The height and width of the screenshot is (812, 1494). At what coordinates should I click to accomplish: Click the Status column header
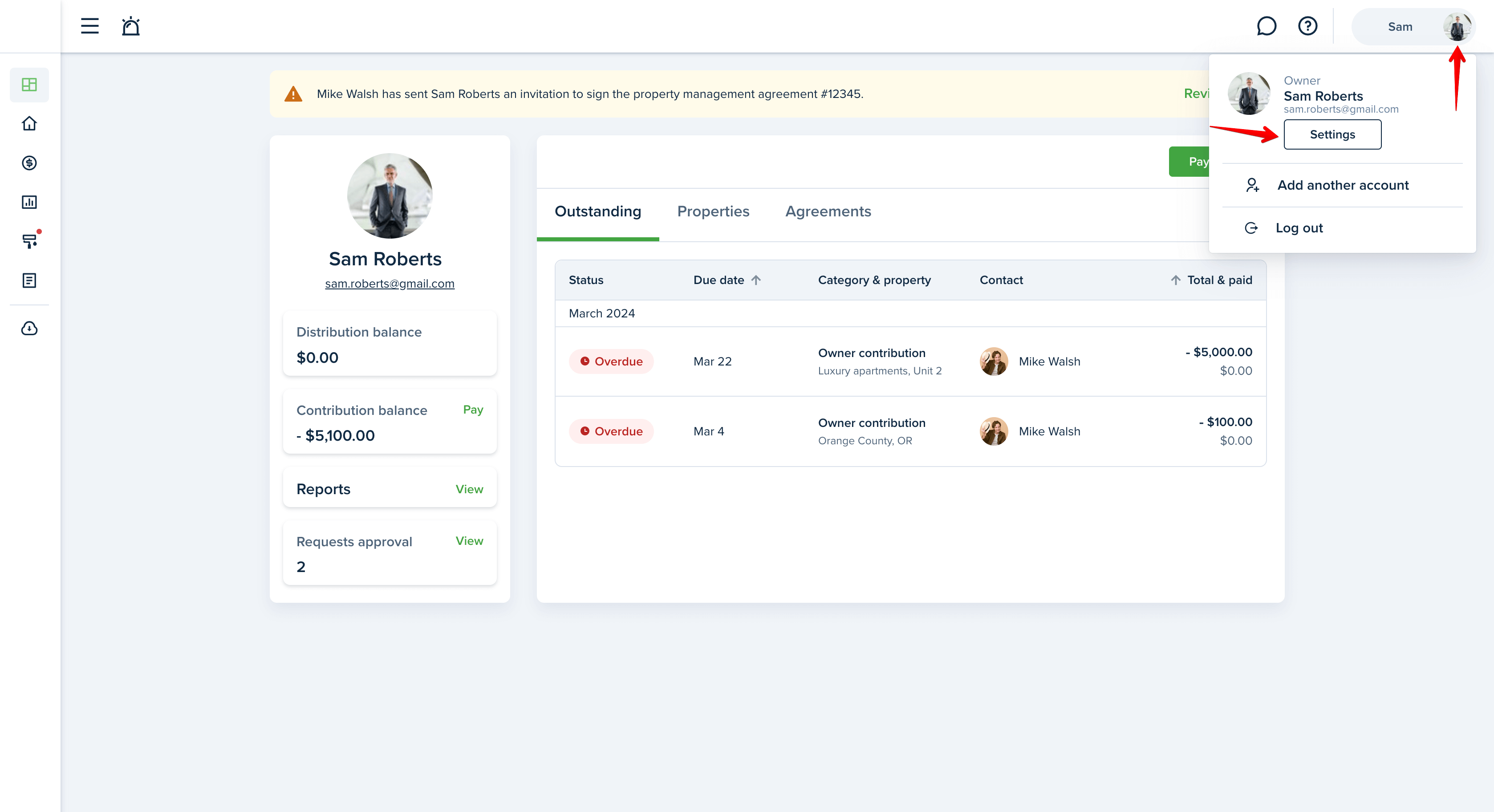[x=586, y=280]
